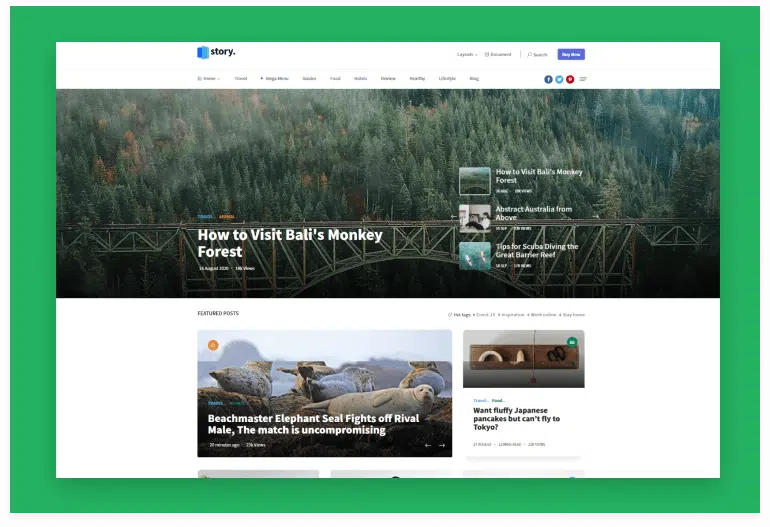Viewport: 770px width, 527px height.
Task: Expand the Layouts dropdown
Action: click(467, 55)
